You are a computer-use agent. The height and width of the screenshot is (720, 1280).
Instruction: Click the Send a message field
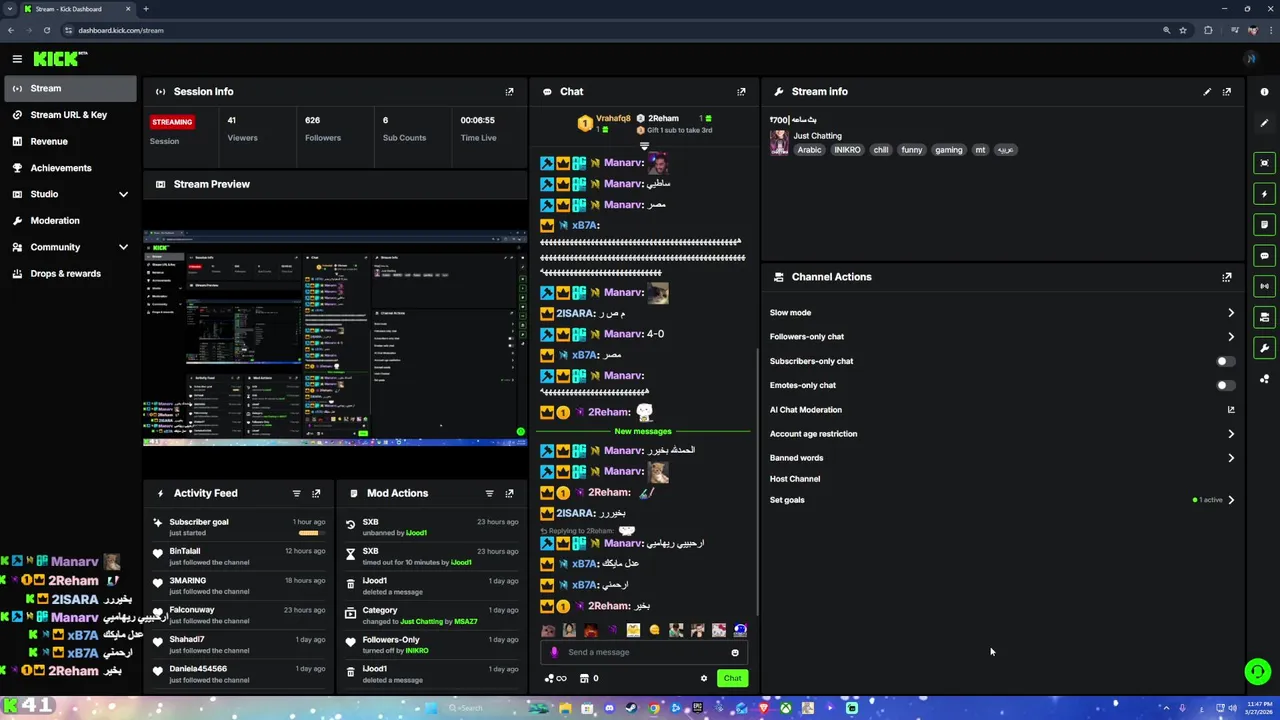pyautogui.click(x=644, y=652)
